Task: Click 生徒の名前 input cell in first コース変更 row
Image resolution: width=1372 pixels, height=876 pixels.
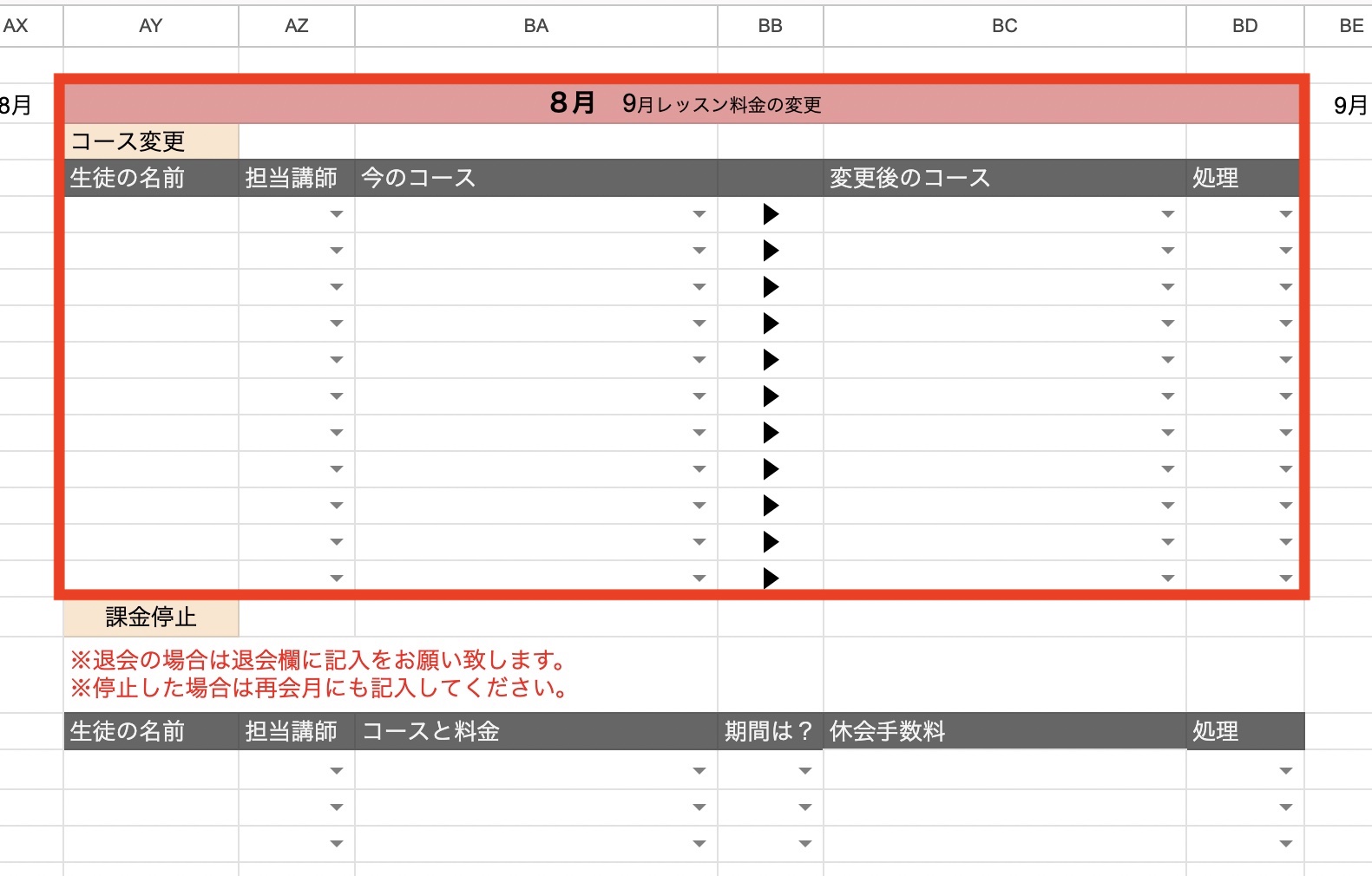Action: [151, 214]
